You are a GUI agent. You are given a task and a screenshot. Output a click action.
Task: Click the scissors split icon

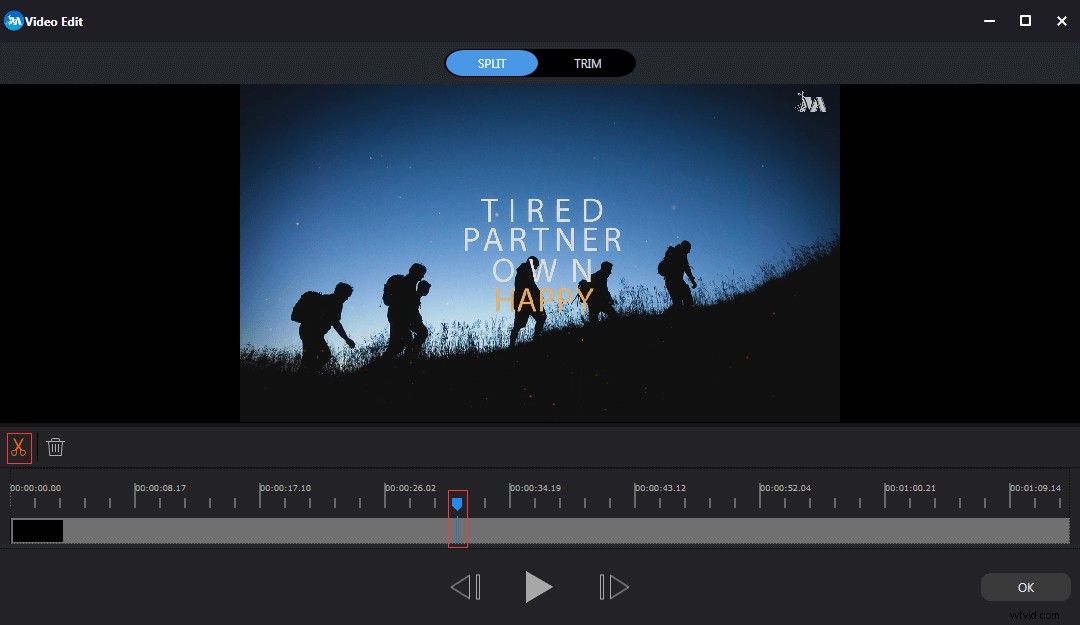point(19,448)
